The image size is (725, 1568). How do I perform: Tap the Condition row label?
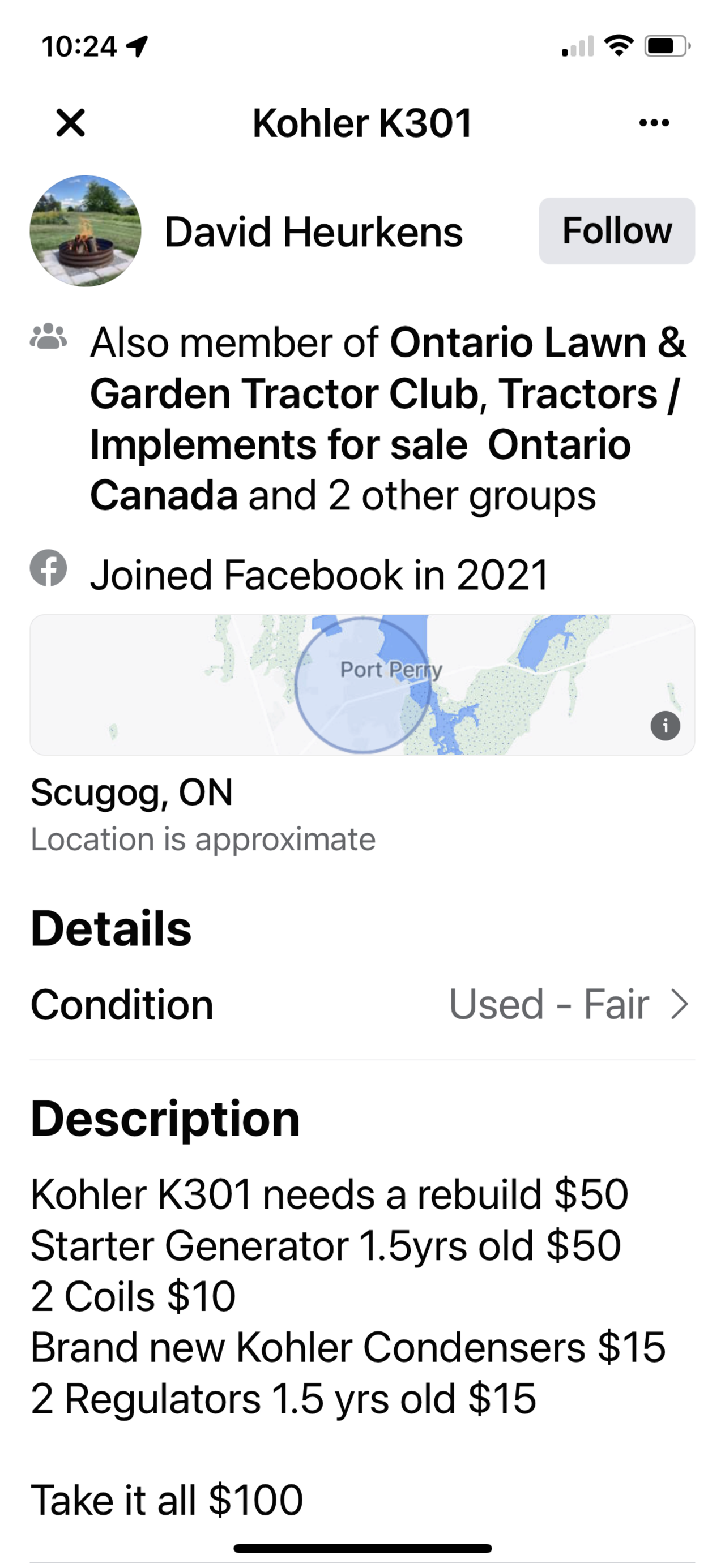(x=122, y=1004)
